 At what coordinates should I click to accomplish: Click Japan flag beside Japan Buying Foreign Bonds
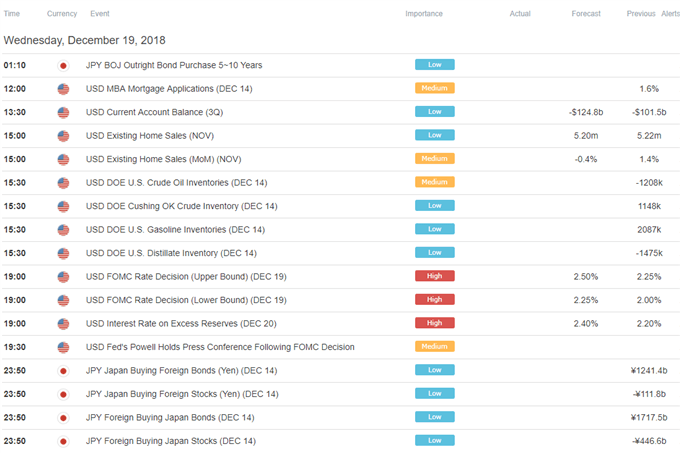(63, 371)
